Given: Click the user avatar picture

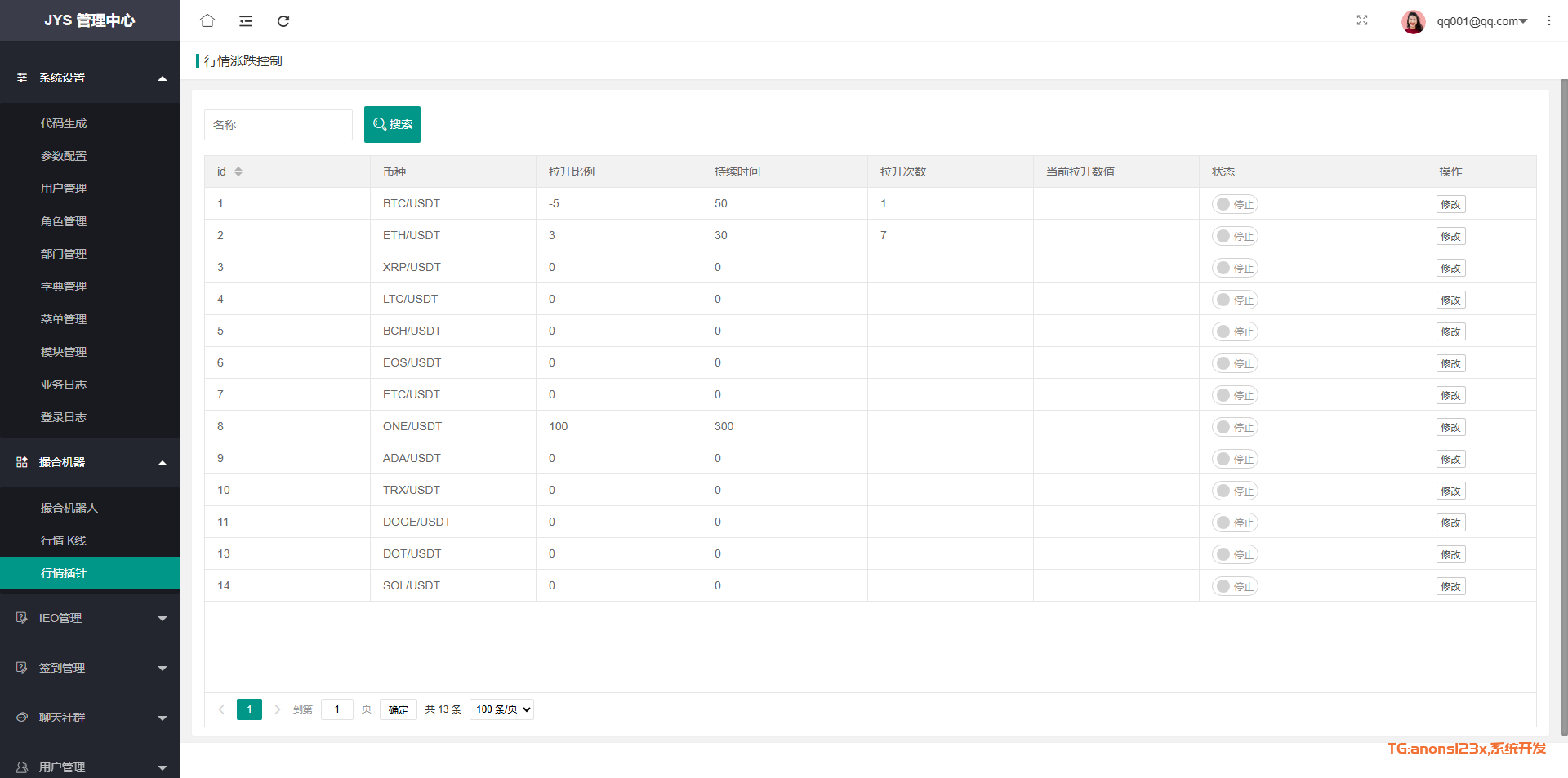Looking at the screenshot, I should coord(1413,22).
